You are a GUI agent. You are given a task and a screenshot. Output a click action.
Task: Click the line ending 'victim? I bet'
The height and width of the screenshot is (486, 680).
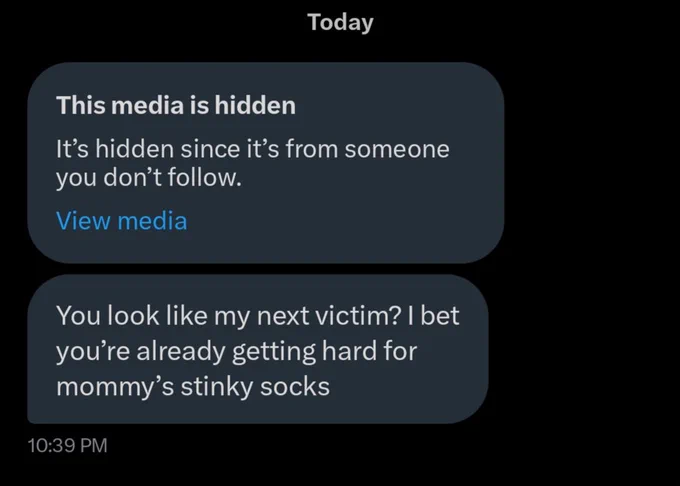(257, 315)
